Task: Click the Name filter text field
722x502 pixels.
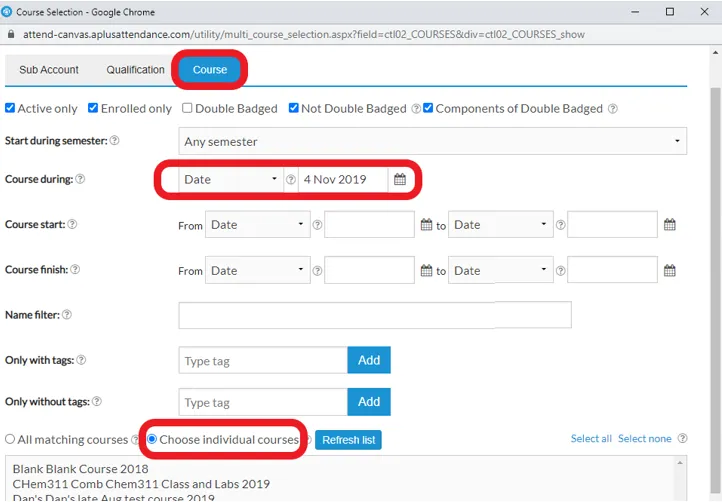Action: click(375, 315)
